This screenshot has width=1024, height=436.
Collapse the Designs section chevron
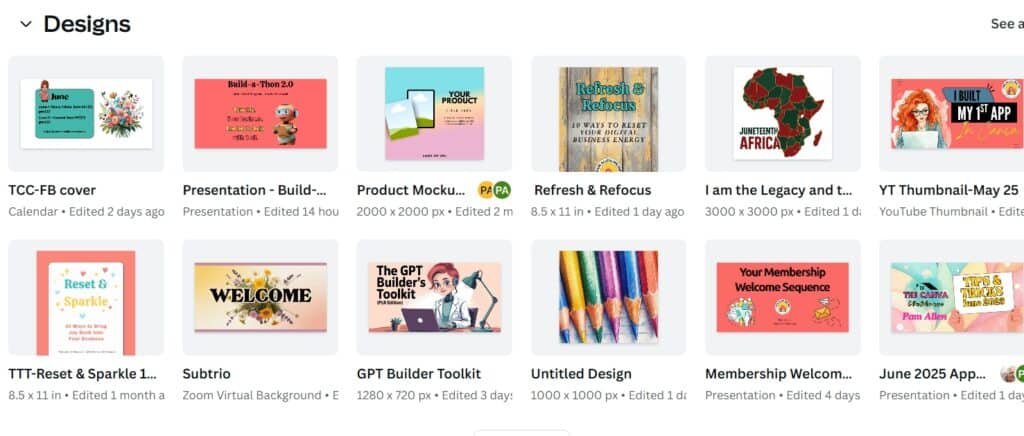point(25,25)
